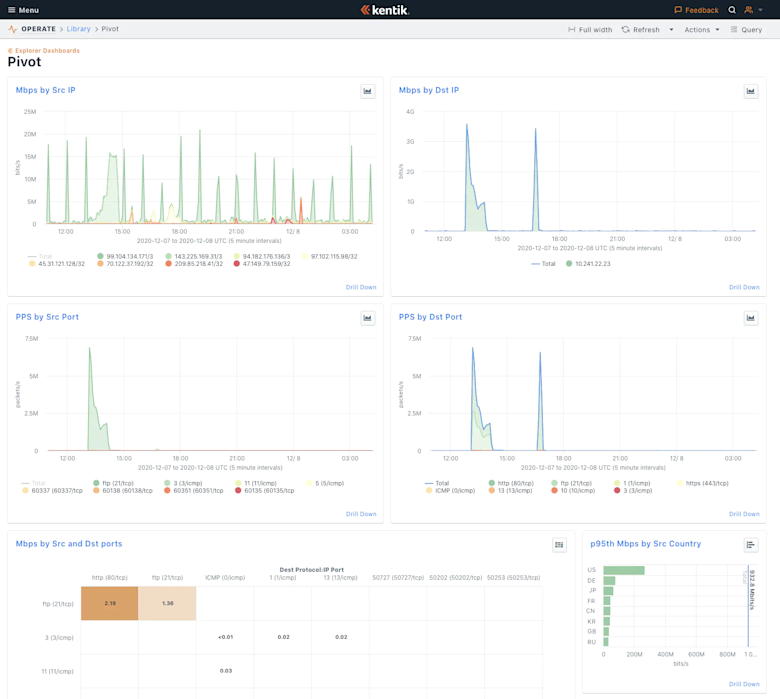Open Mbps by Src and Dst ports title

pos(69,544)
